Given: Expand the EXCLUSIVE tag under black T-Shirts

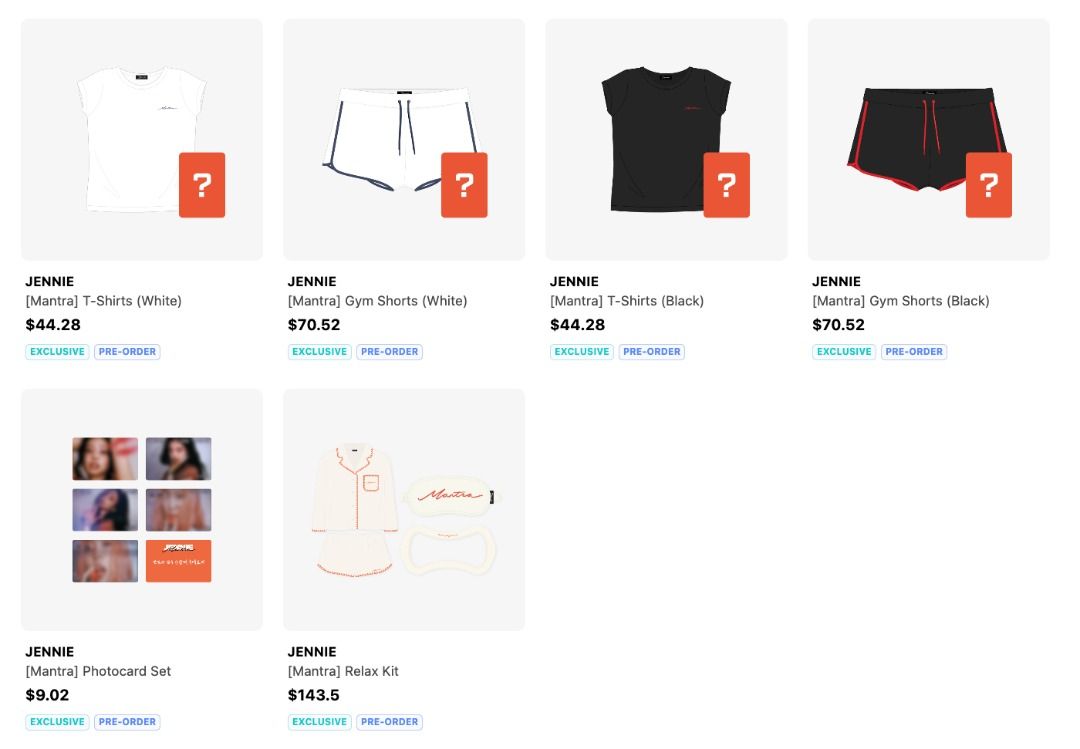Looking at the screenshot, I should [x=581, y=352].
